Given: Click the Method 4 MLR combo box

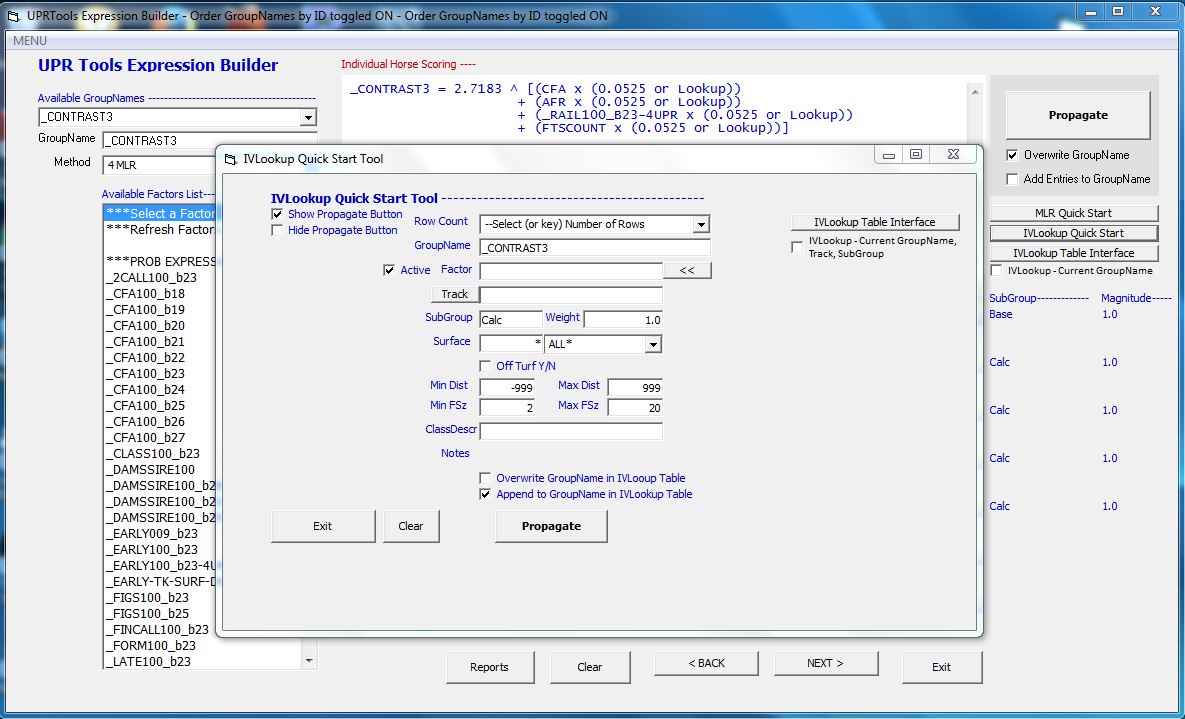Looking at the screenshot, I should (160, 165).
